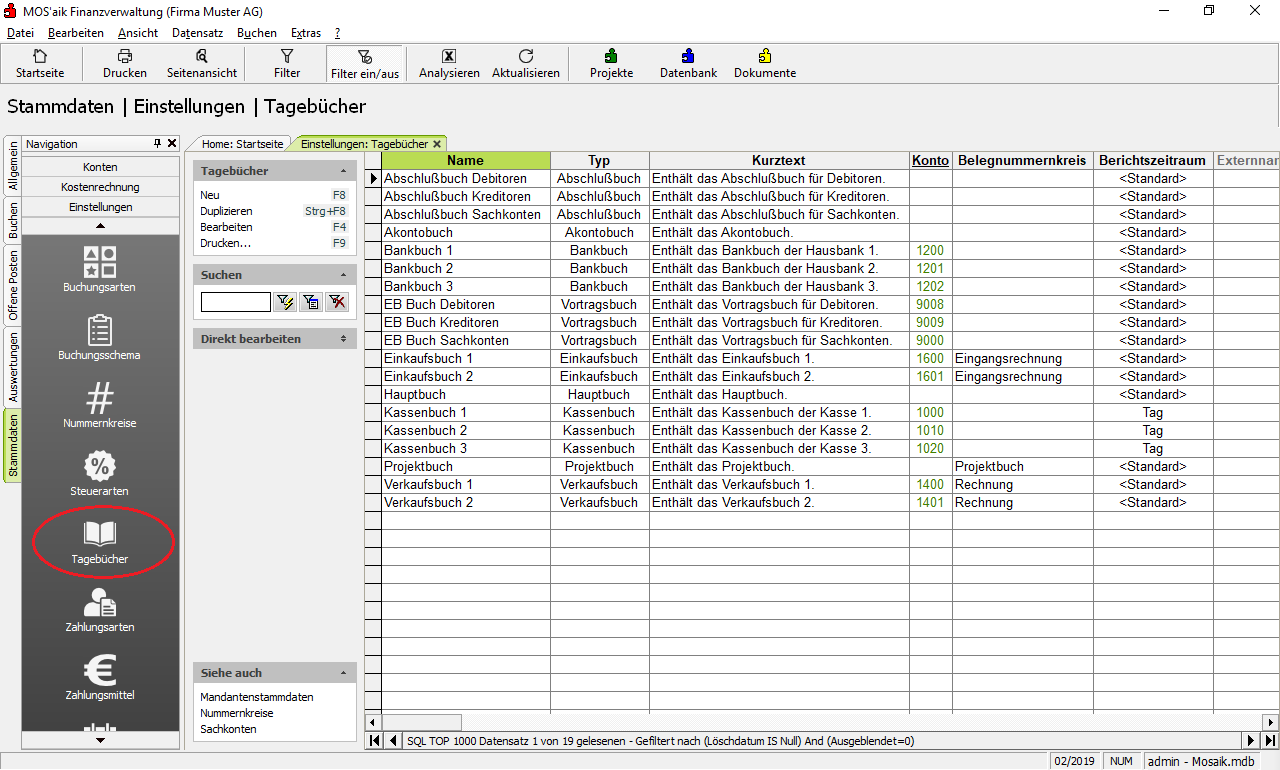This screenshot has height=770, width=1280.
Task: Open Dokumente from the toolbar
Action: [765, 64]
